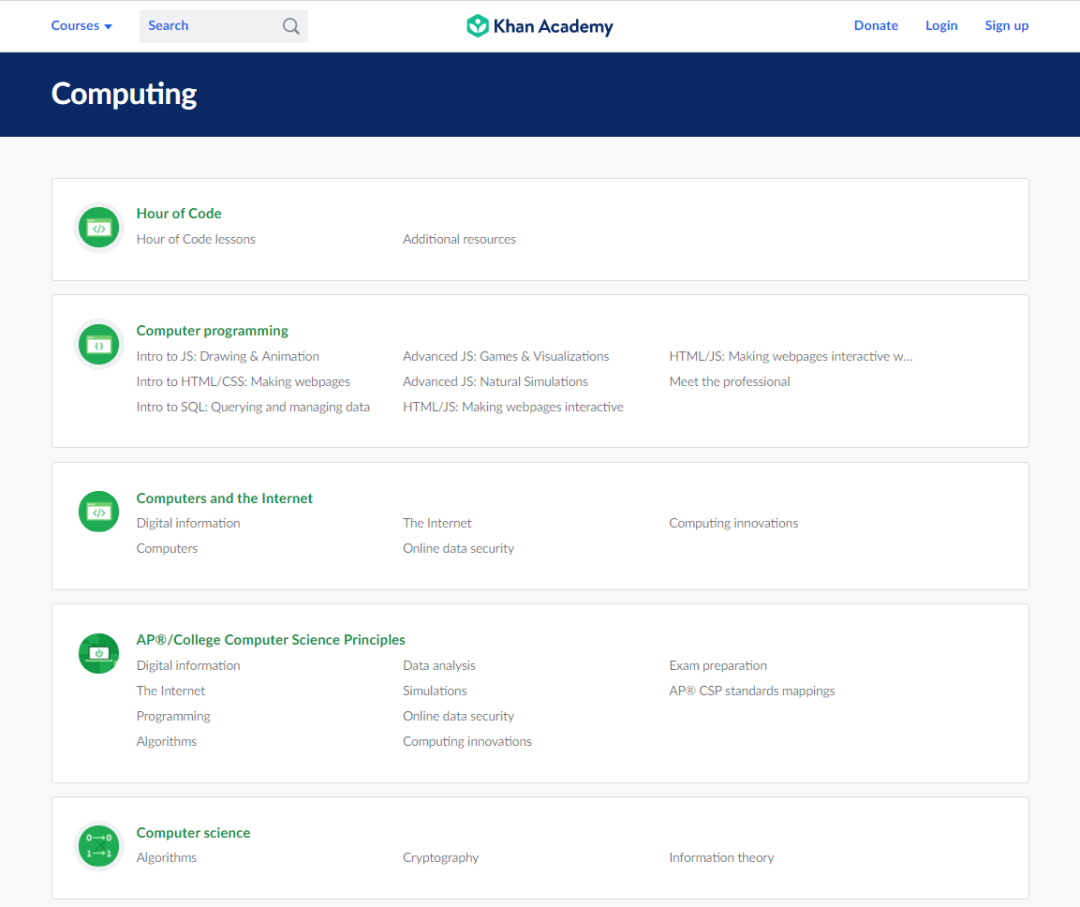Open the AP/College Computer Science Principles heading
The height and width of the screenshot is (907, 1080).
271,640
